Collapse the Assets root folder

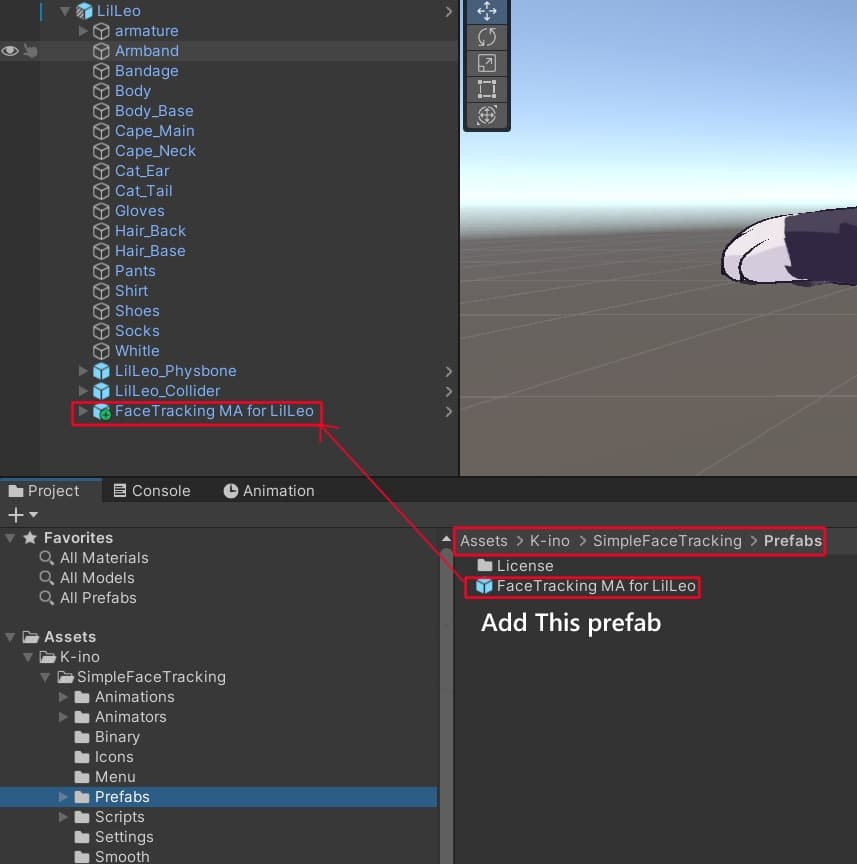(x=10, y=636)
